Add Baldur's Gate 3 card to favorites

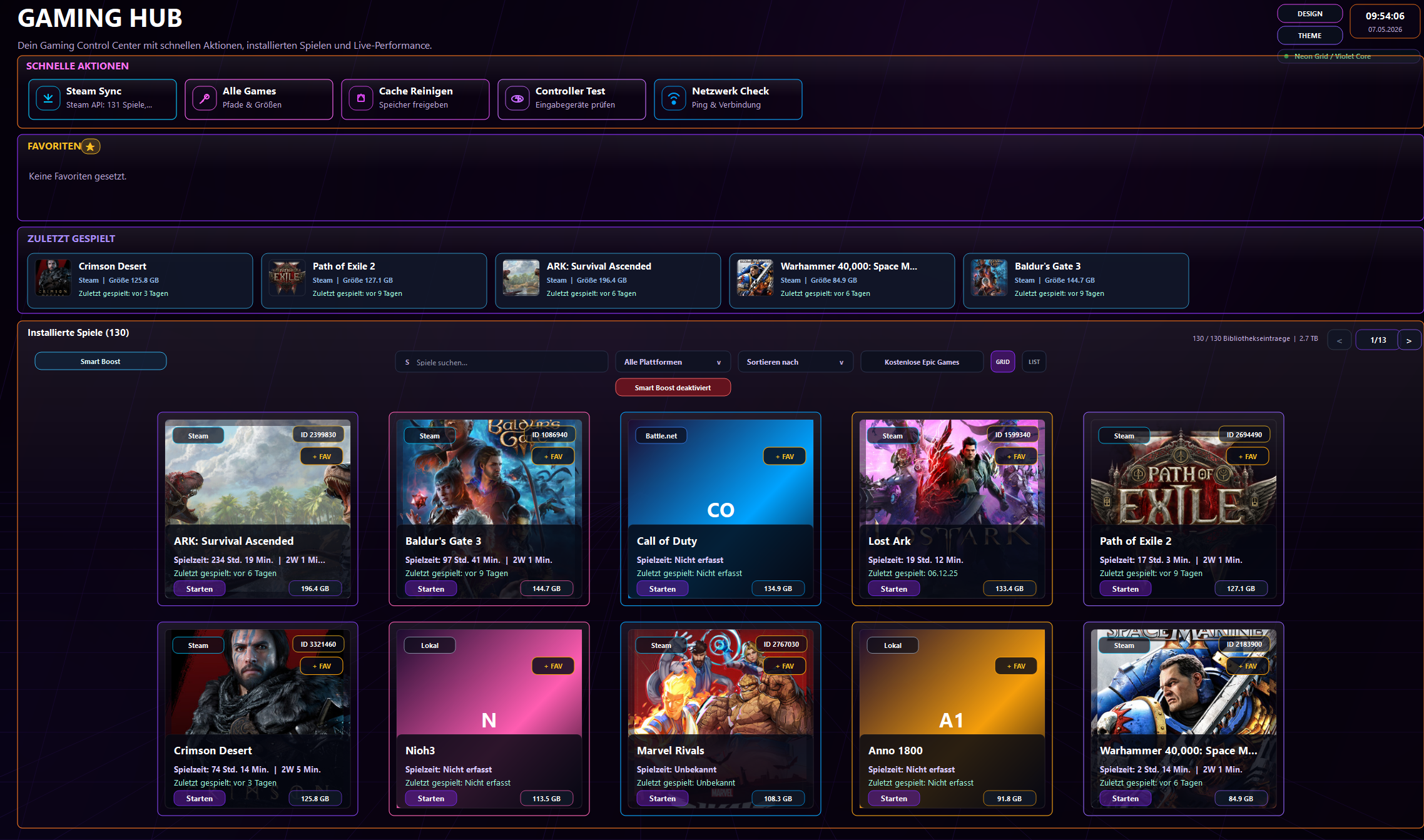(553, 457)
